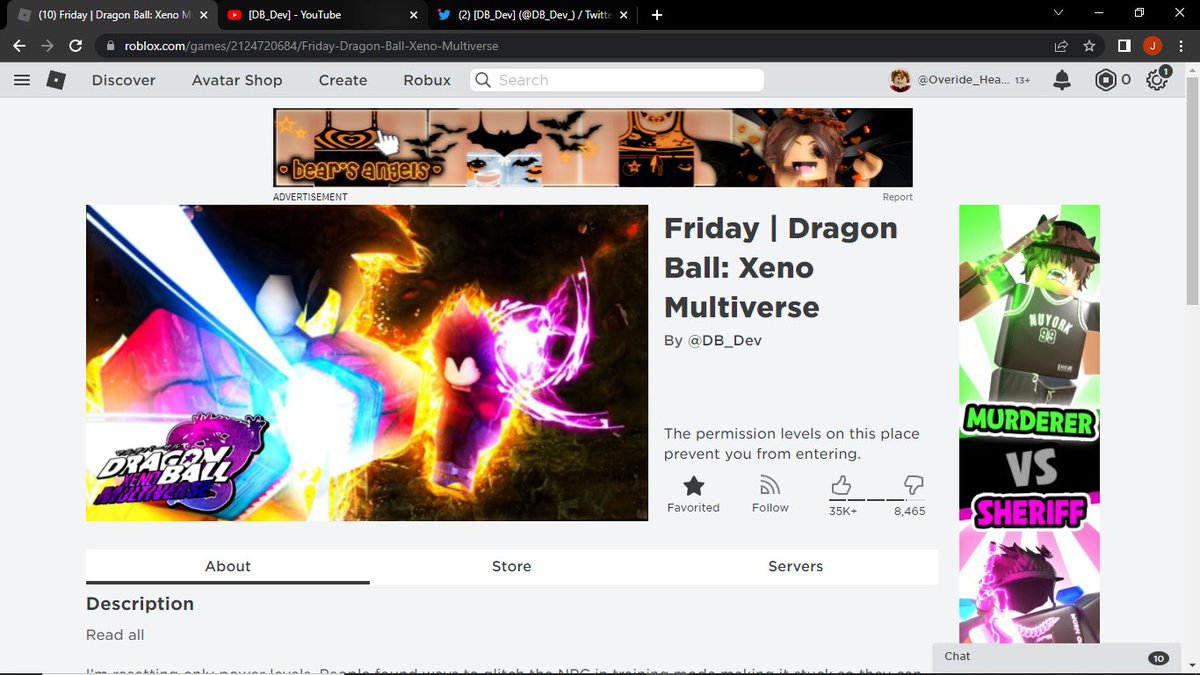
Task: Click the search magnifier icon
Action: tap(484, 80)
